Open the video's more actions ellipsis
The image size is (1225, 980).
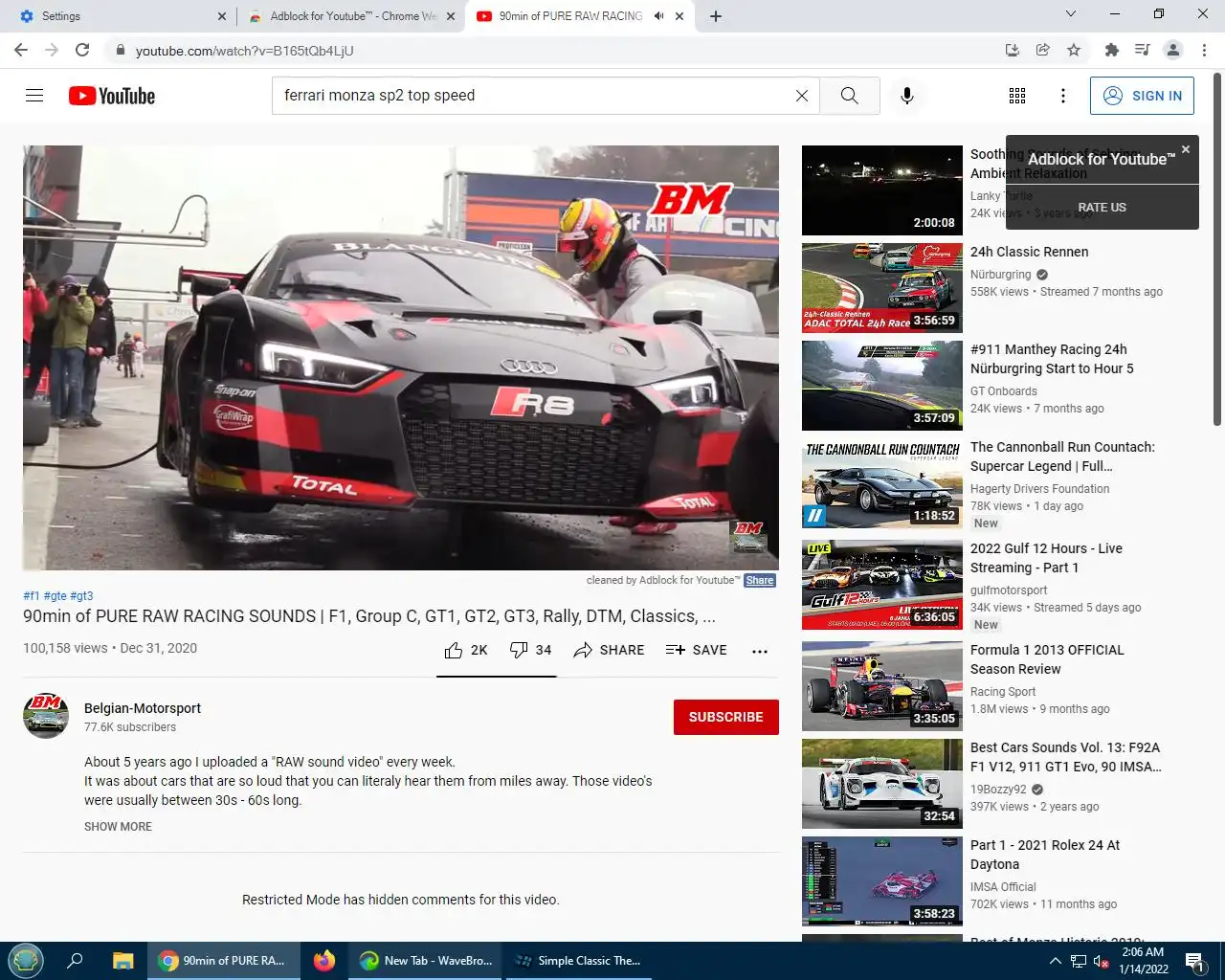tap(760, 651)
